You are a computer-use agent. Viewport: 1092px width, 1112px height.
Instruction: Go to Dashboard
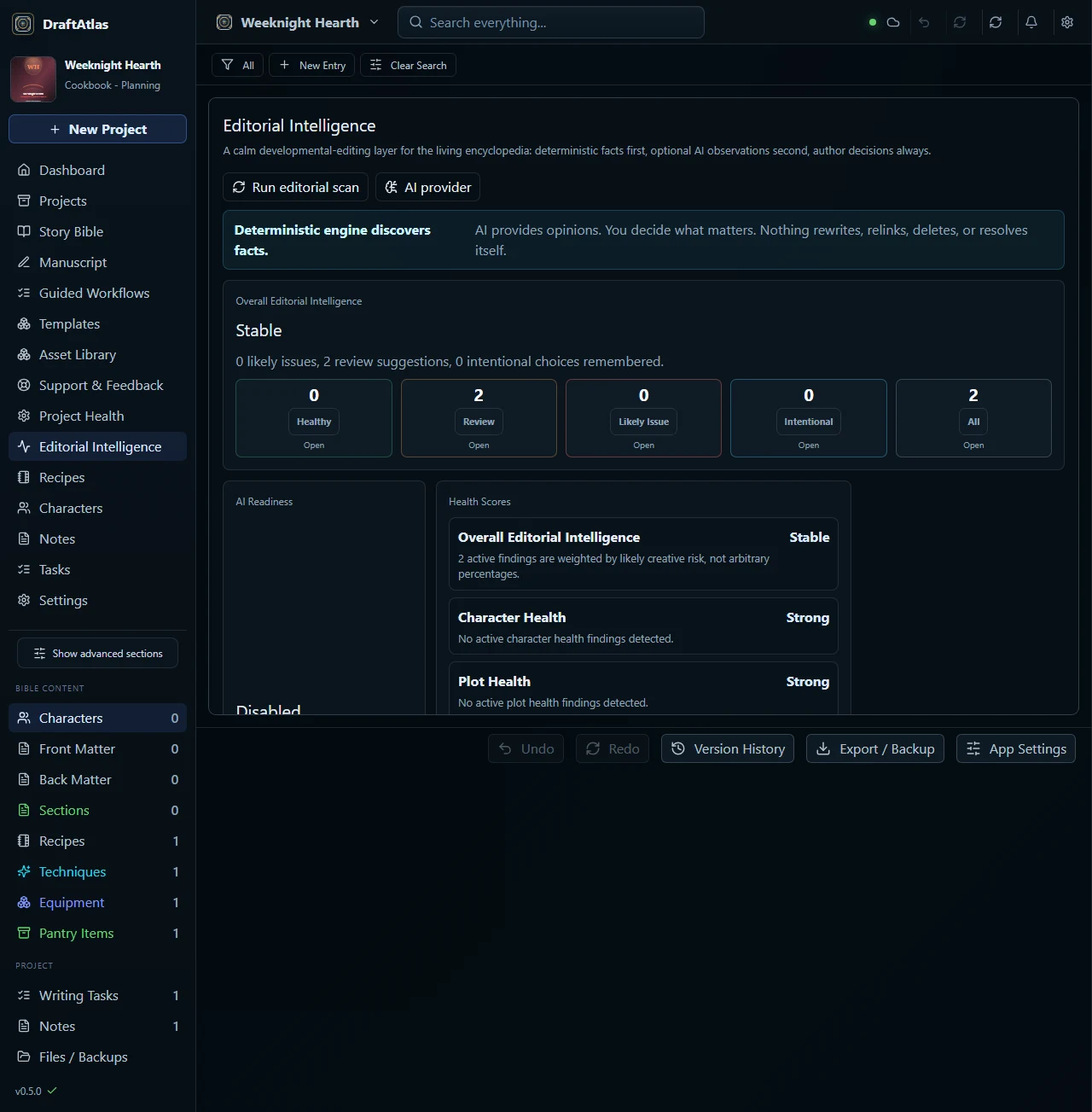pyautogui.click(x=97, y=170)
